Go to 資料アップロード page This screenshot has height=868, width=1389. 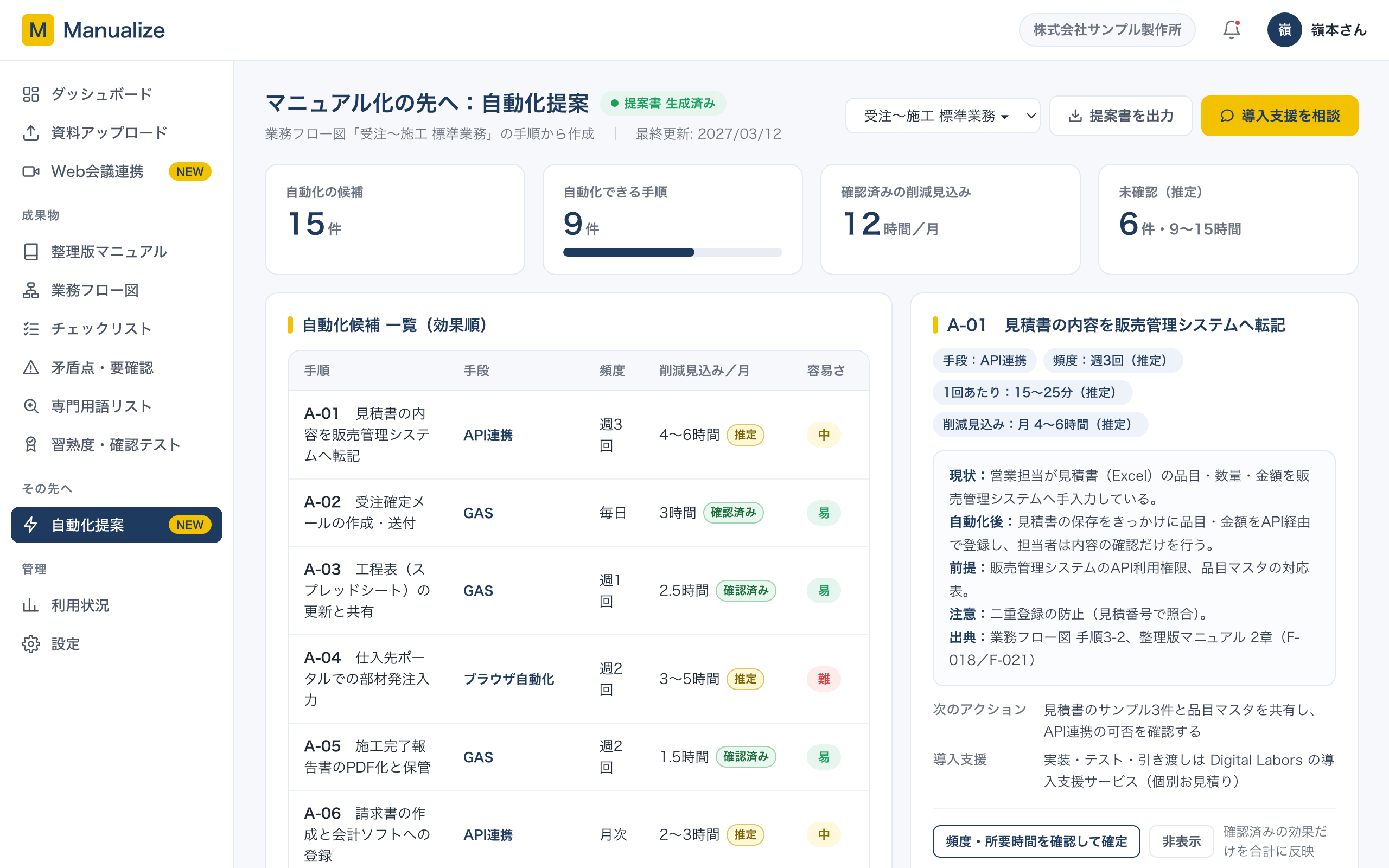117,132
